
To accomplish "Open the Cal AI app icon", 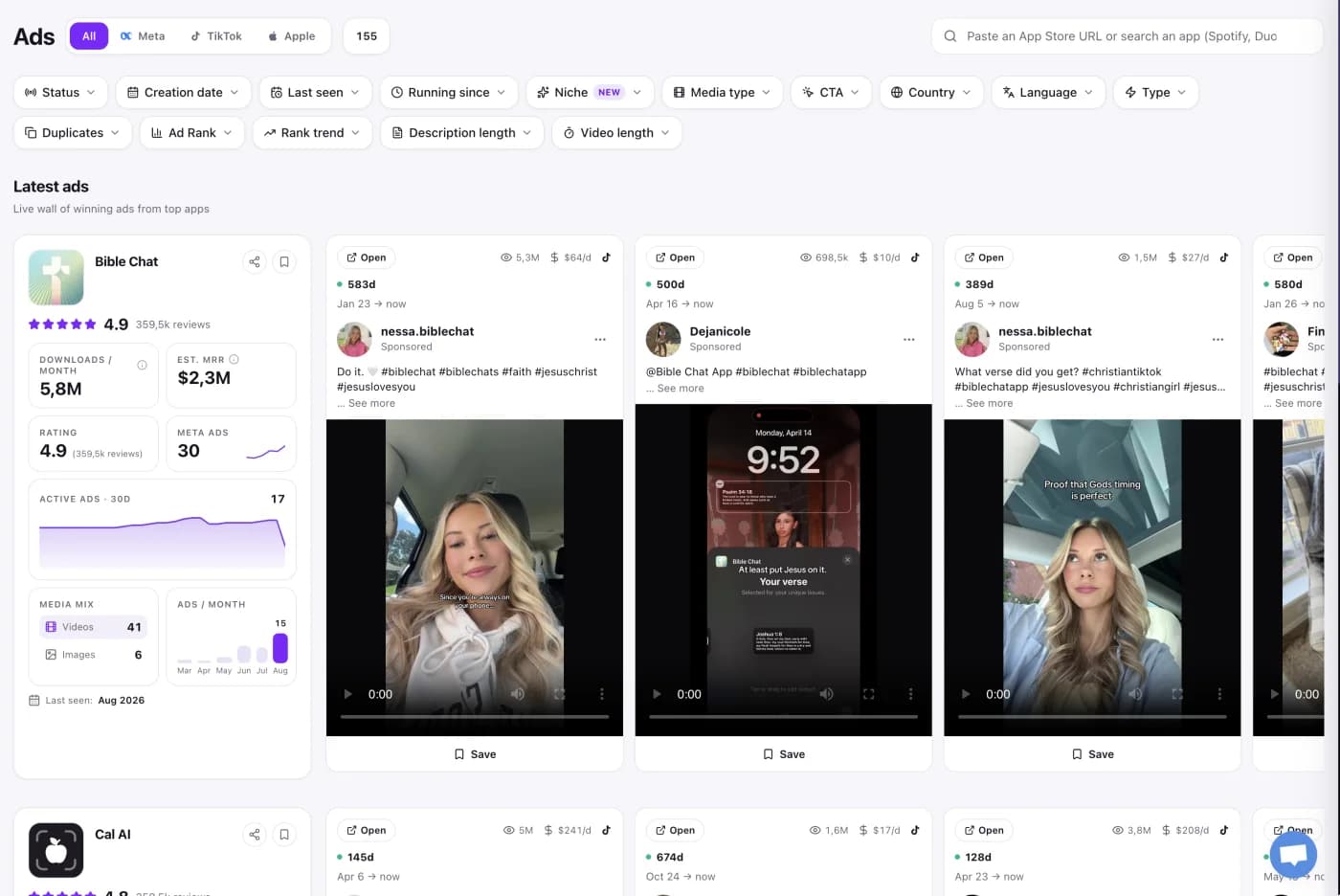I will click(56, 850).
